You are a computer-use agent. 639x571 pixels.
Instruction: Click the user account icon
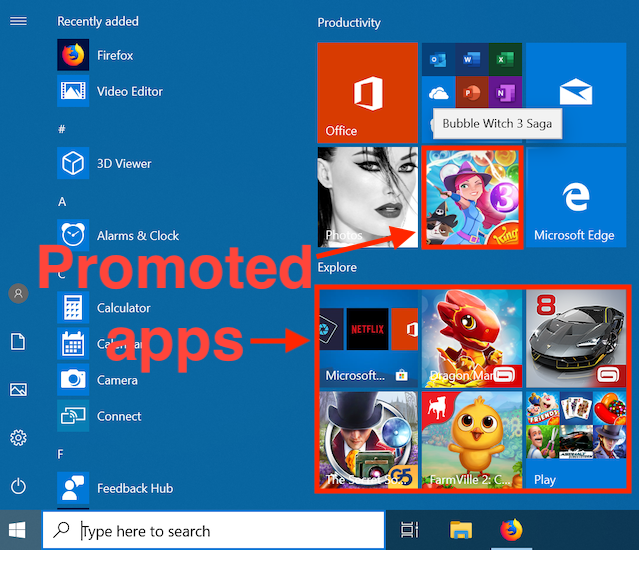pos(18,293)
